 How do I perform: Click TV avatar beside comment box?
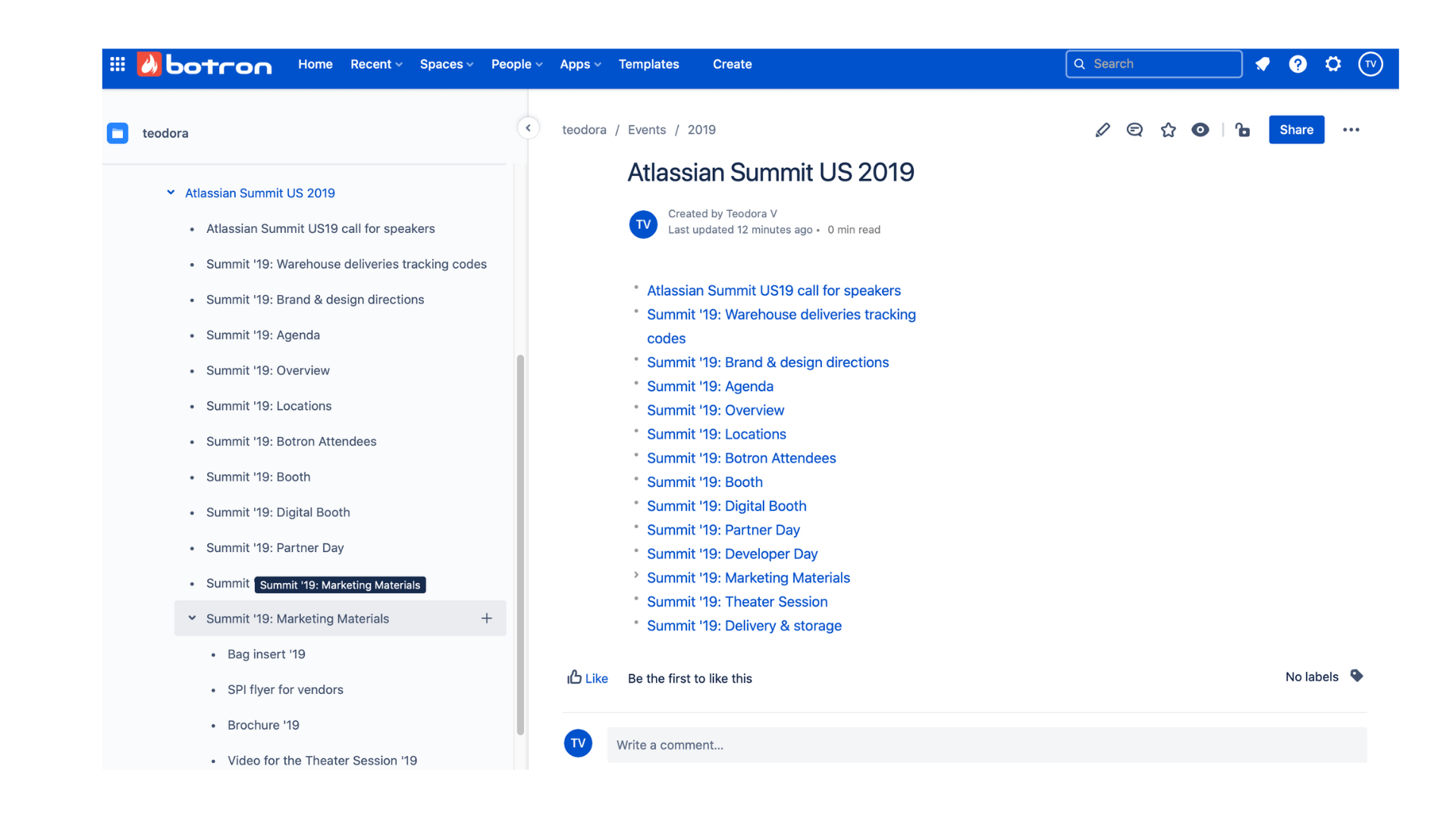coord(578,743)
